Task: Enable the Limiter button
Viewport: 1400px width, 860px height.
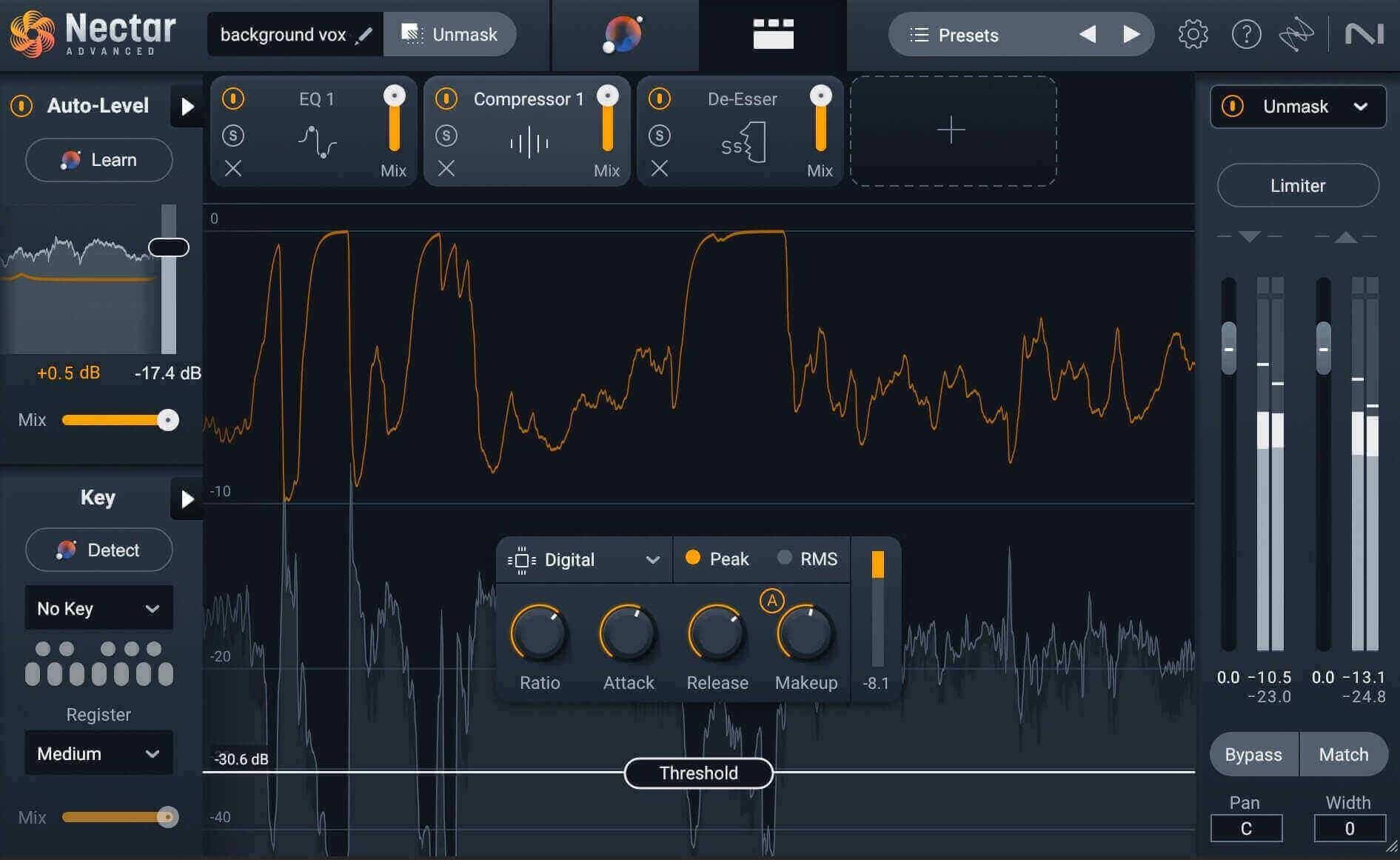Action: 1298,185
